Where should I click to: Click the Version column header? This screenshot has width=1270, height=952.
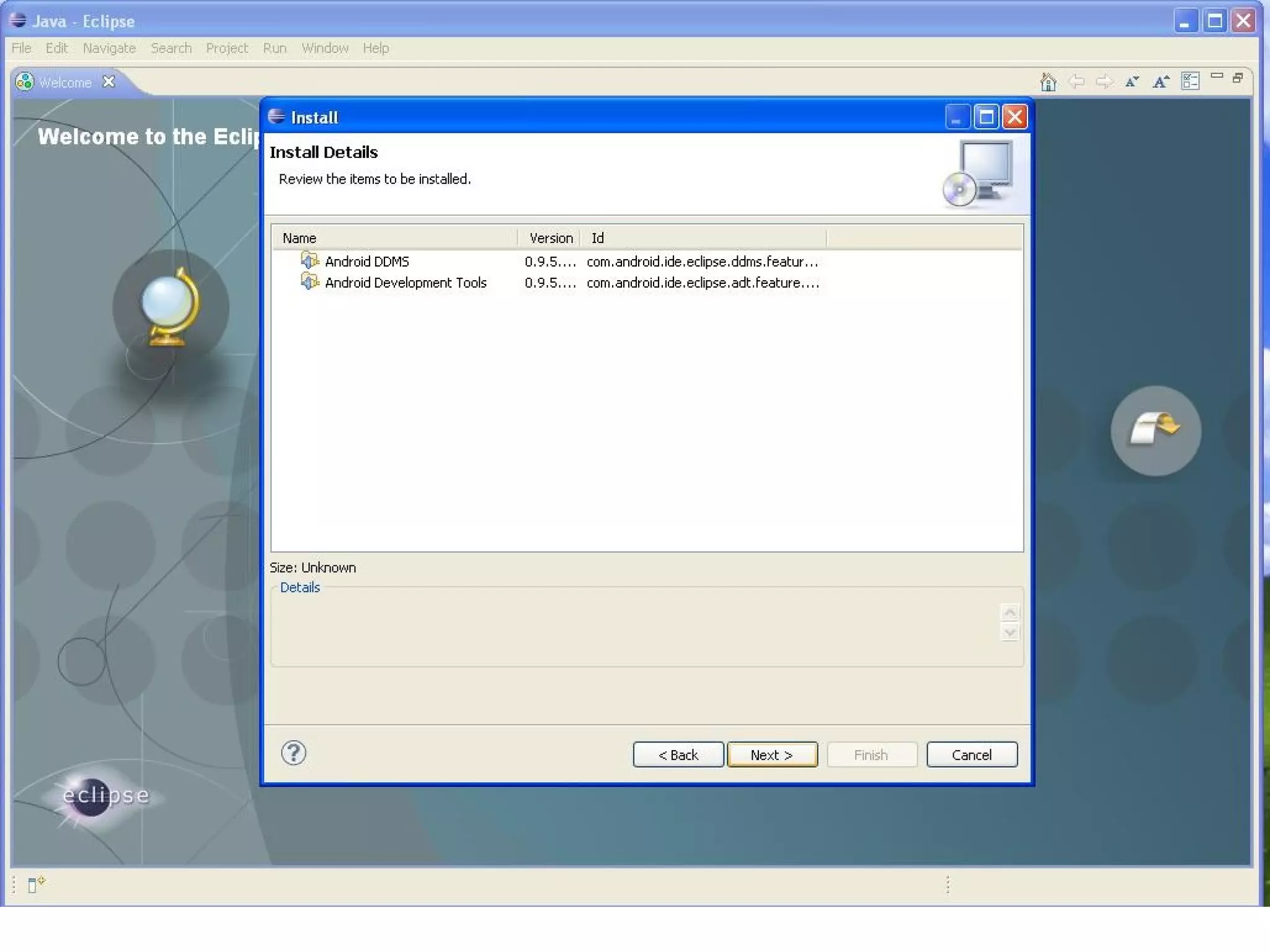[x=550, y=238]
